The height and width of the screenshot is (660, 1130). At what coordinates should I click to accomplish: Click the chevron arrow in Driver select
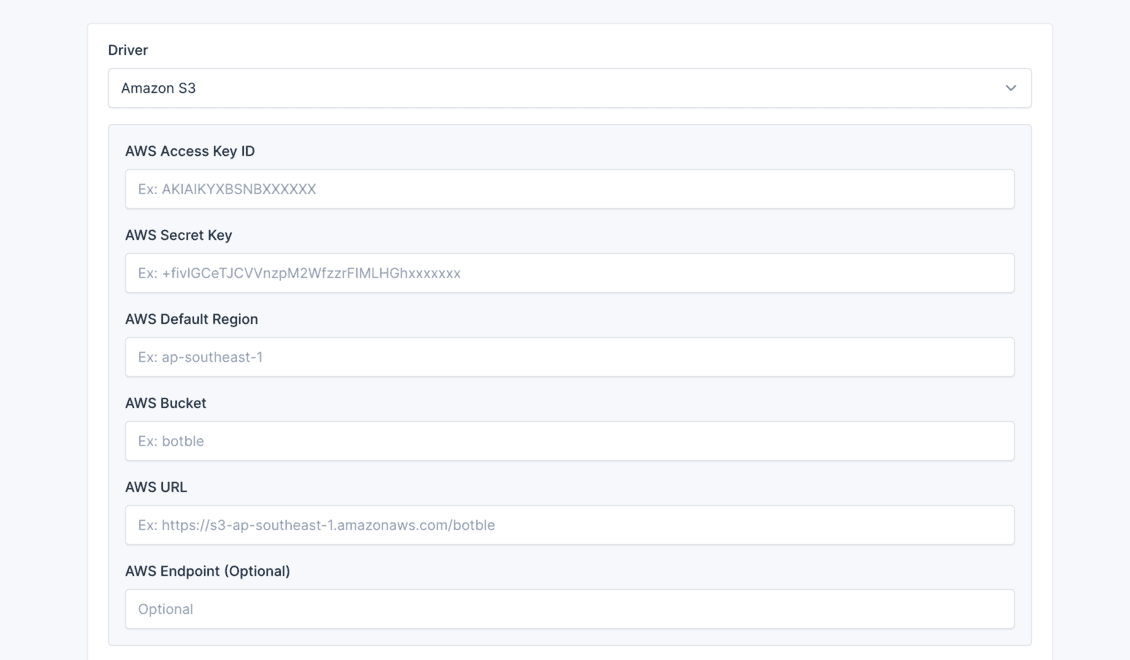point(1010,88)
